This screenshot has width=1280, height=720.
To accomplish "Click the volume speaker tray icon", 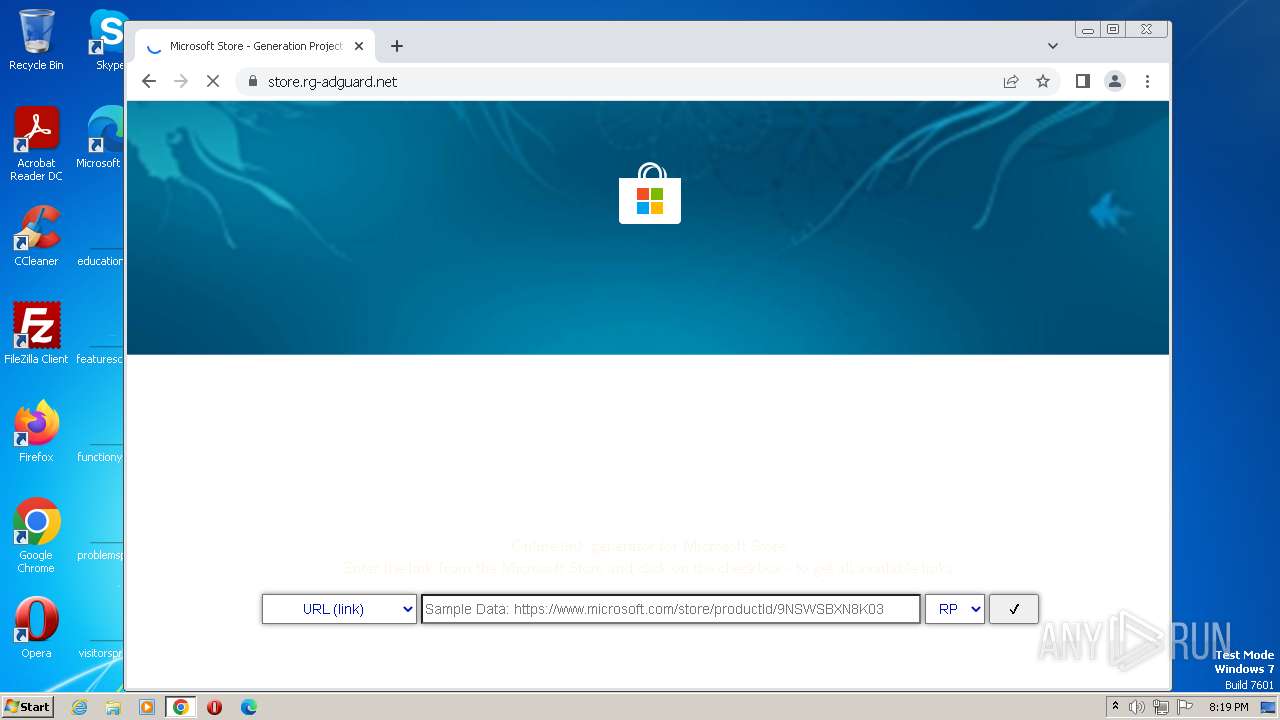I will click(1137, 707).
